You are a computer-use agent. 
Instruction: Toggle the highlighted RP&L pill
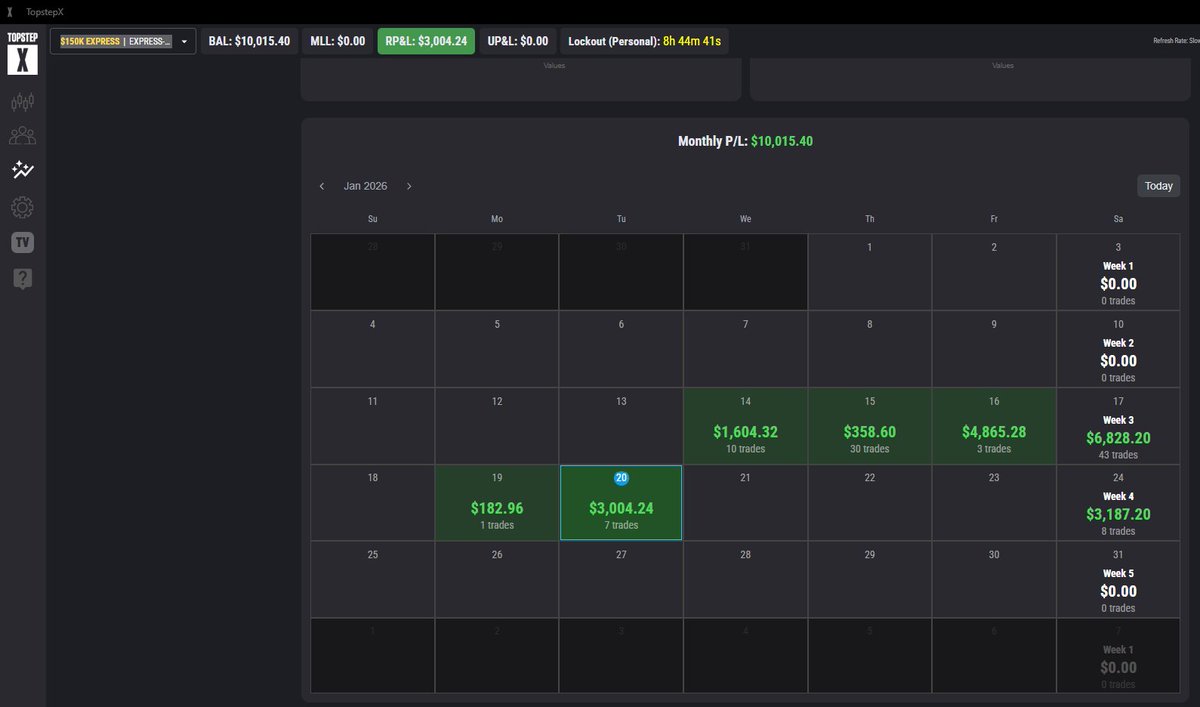pos(425,41)
